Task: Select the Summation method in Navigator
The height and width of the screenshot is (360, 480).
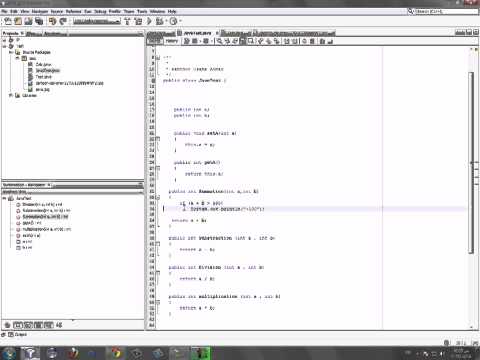Action: click(x=45, y=217)
